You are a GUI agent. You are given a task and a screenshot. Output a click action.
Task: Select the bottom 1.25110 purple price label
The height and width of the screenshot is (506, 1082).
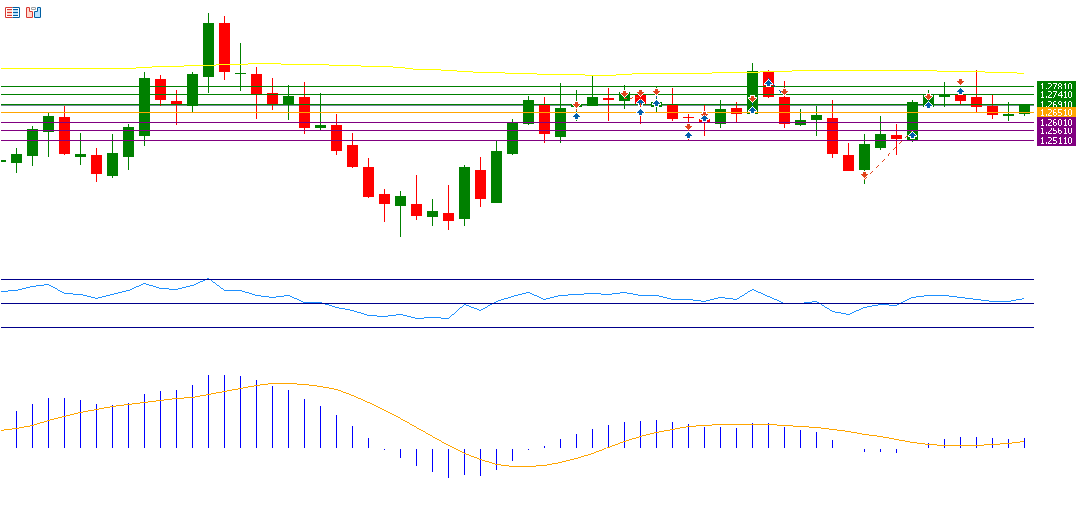coord(1055,141)
